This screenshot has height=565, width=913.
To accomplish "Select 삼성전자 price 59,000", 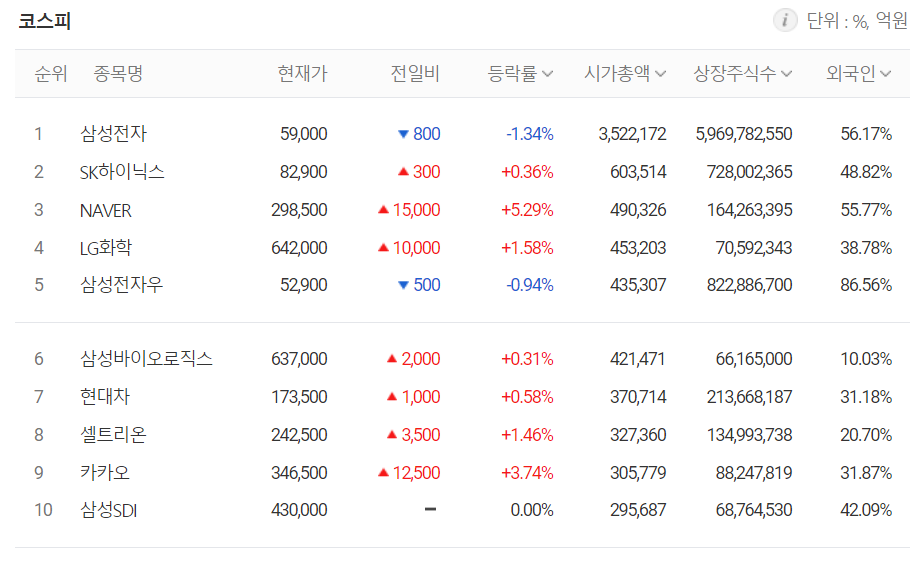I will click(x=303, y=134).
